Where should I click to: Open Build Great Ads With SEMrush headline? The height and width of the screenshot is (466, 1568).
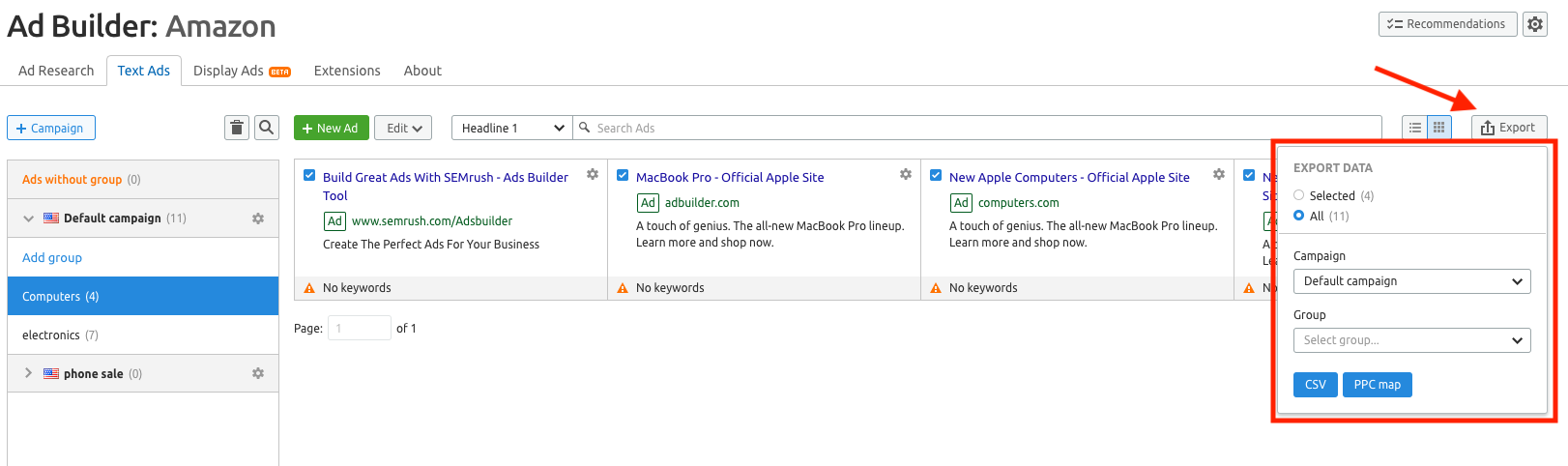click(x=446, y=187)
